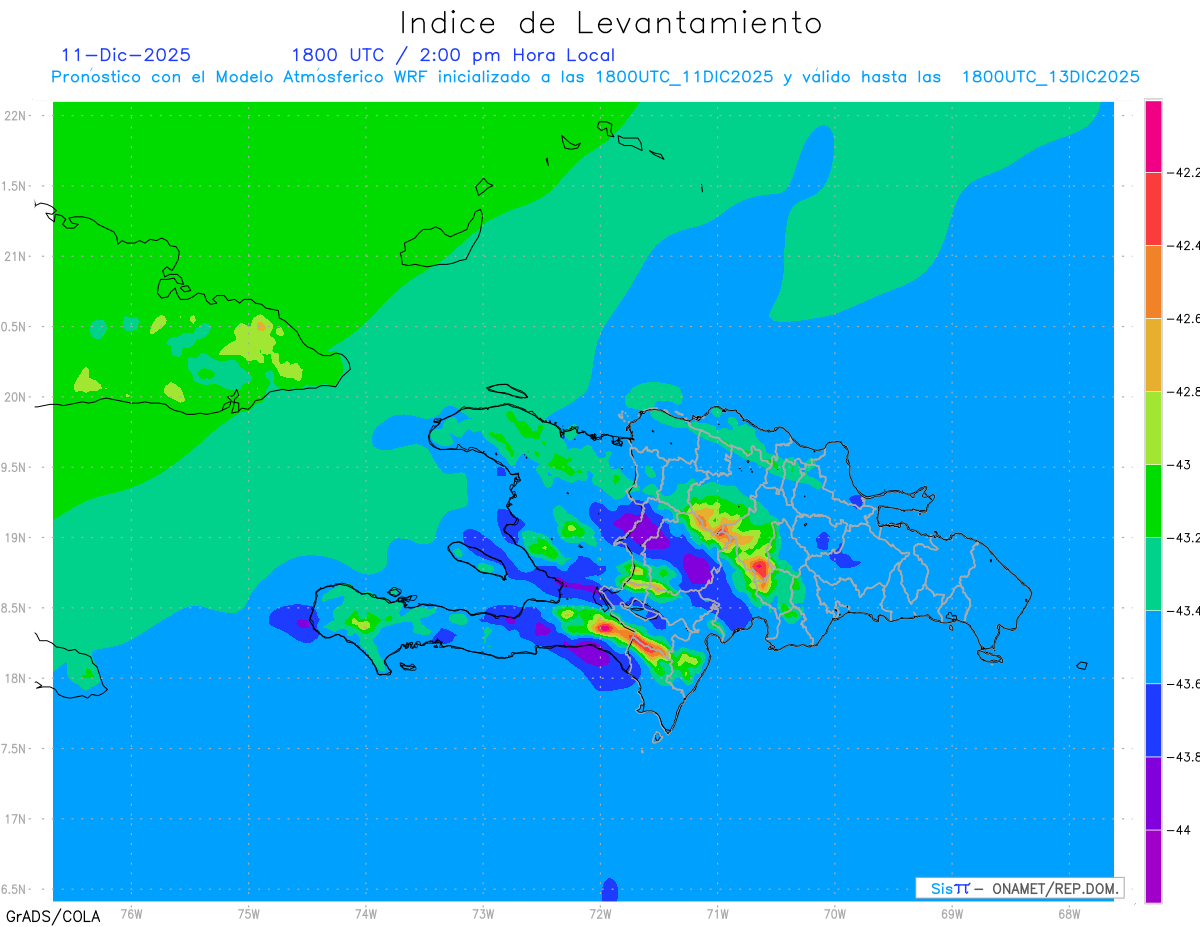Select the violet swatch between -43.8 and -44
1200x927 pixels.
pos(1153,793)
